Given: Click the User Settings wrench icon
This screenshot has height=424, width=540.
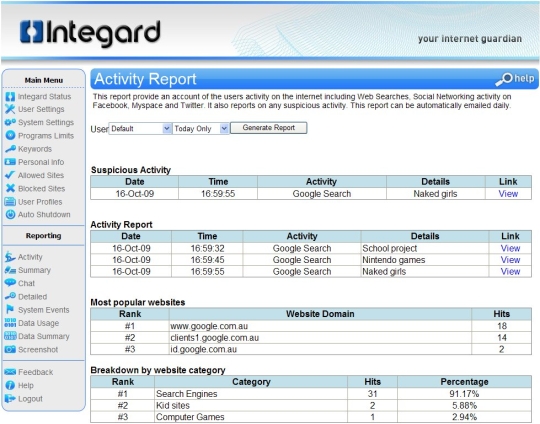Looking at the screenshot, I should [x=10, y=109].
